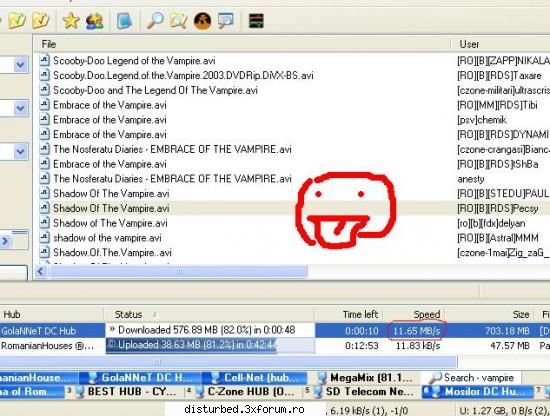Viewport: 550px width, 416px height.
Task: Click the input field at bottom of left panel
Action: [x=13, y=273]
